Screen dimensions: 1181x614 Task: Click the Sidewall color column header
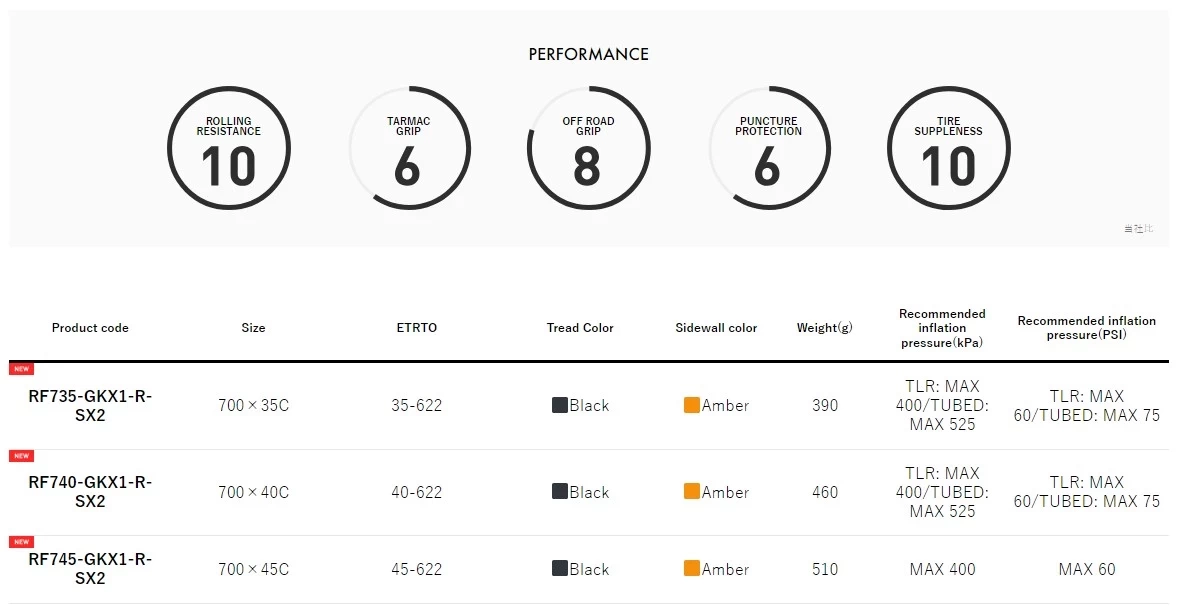point(716,328)
